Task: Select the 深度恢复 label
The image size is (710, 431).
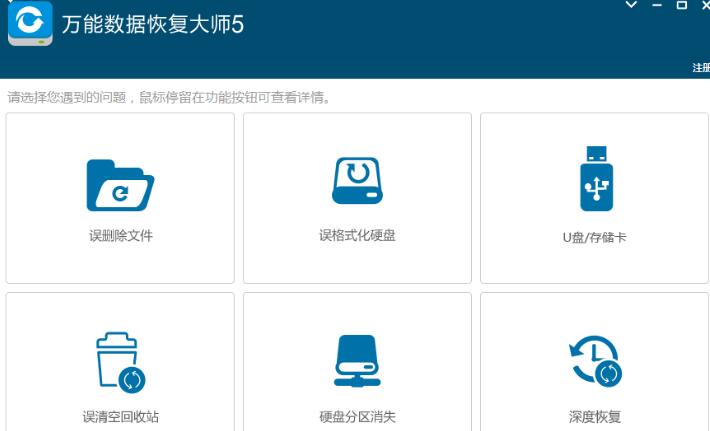Action: (x=595, y=417)
